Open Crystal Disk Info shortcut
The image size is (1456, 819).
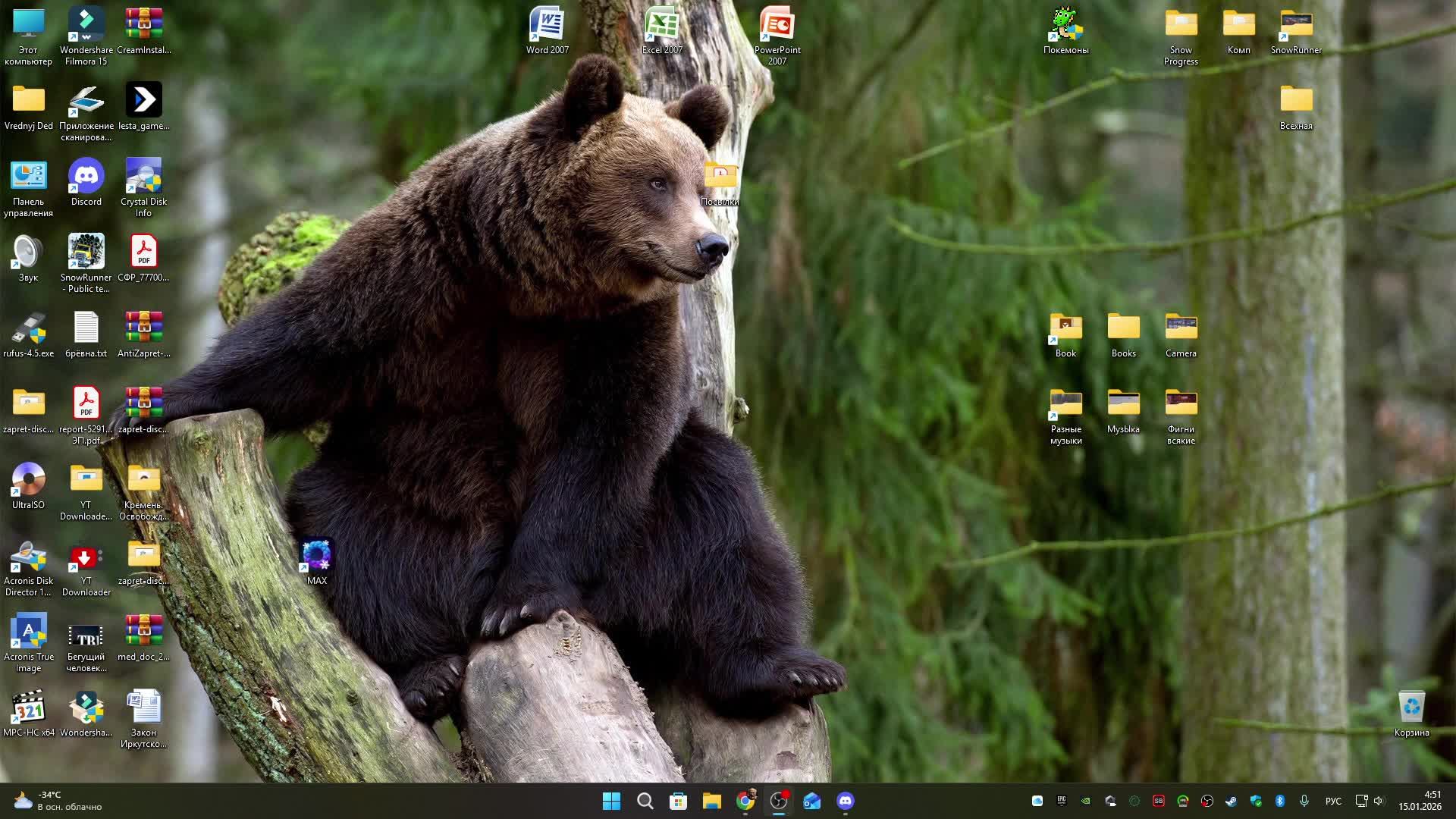pyautogui.click(x=143, y=186)
